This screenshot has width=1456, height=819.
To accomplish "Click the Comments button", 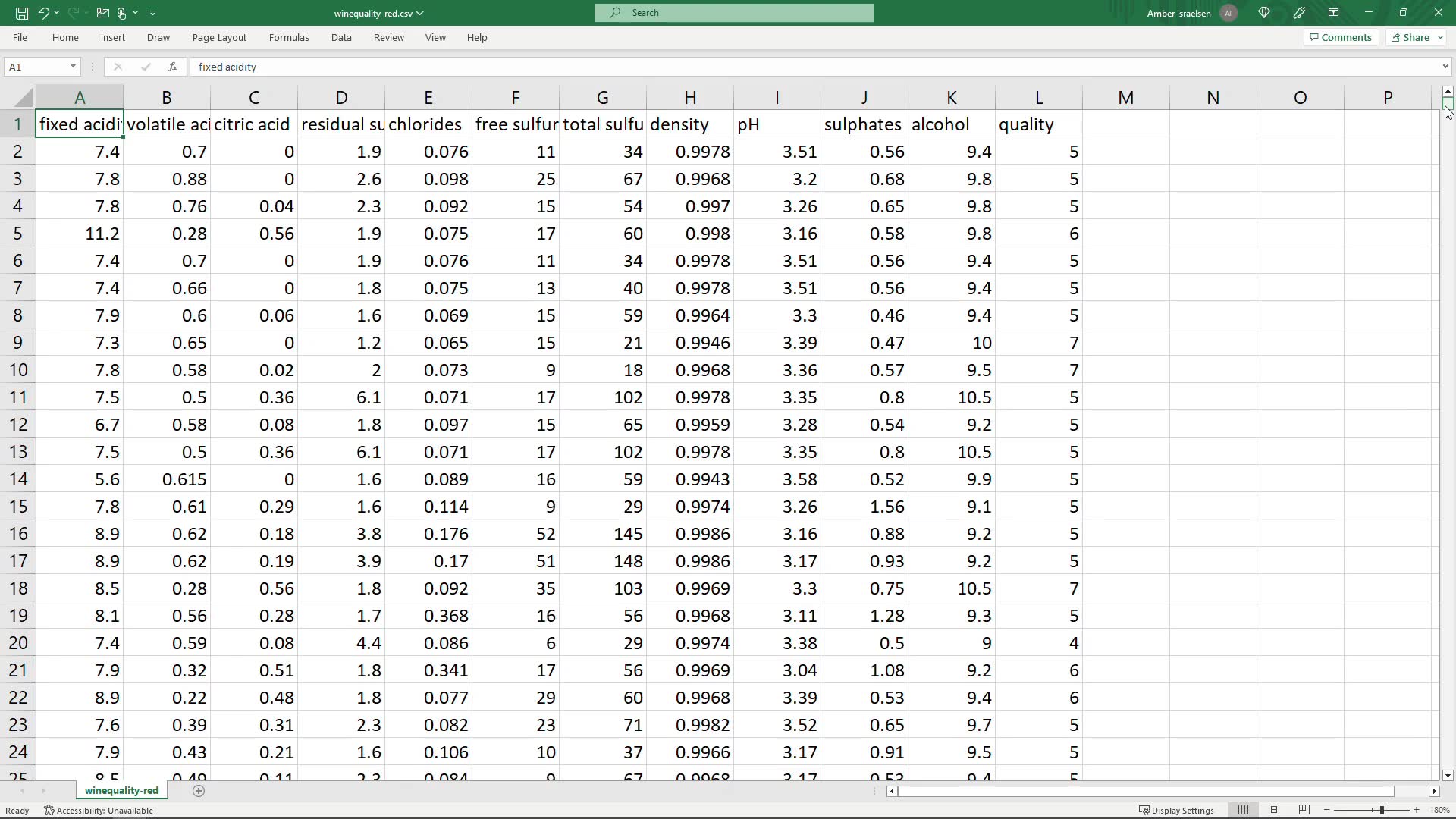I will (x=1340, y=37).
